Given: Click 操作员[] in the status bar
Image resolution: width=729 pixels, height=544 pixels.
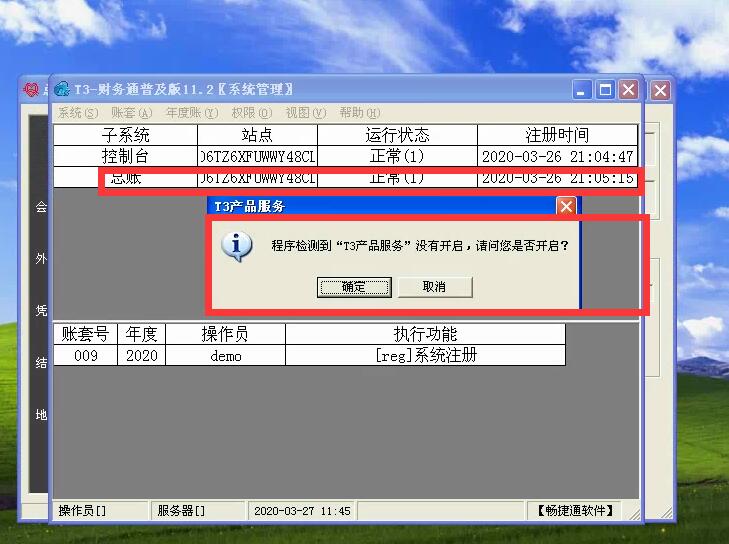Looking at the screenshot, I should pyautogui.click(x=82, y=511).
